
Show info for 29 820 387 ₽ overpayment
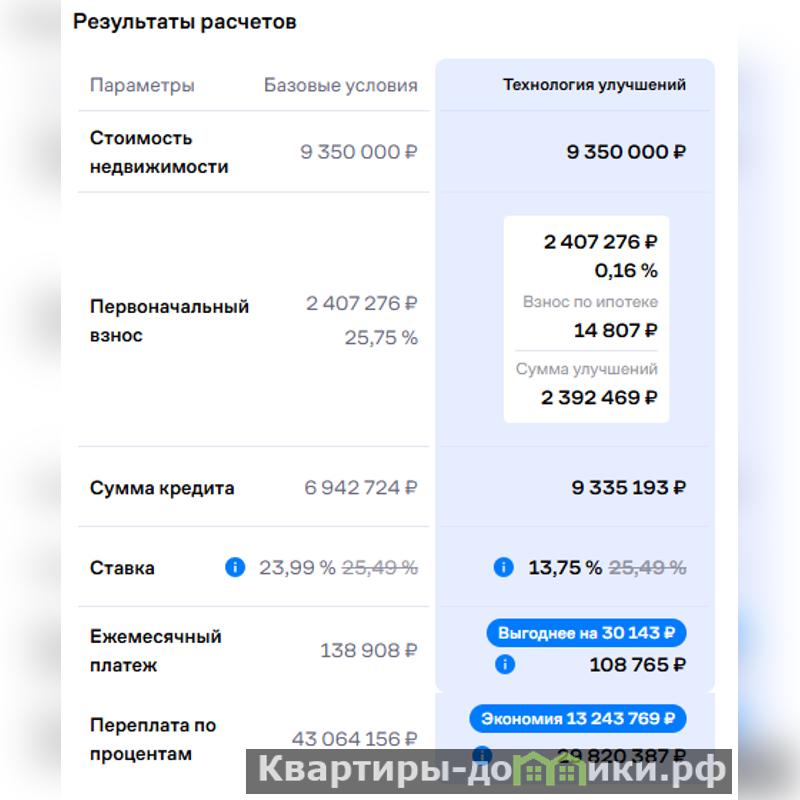(x=482, y=754)
